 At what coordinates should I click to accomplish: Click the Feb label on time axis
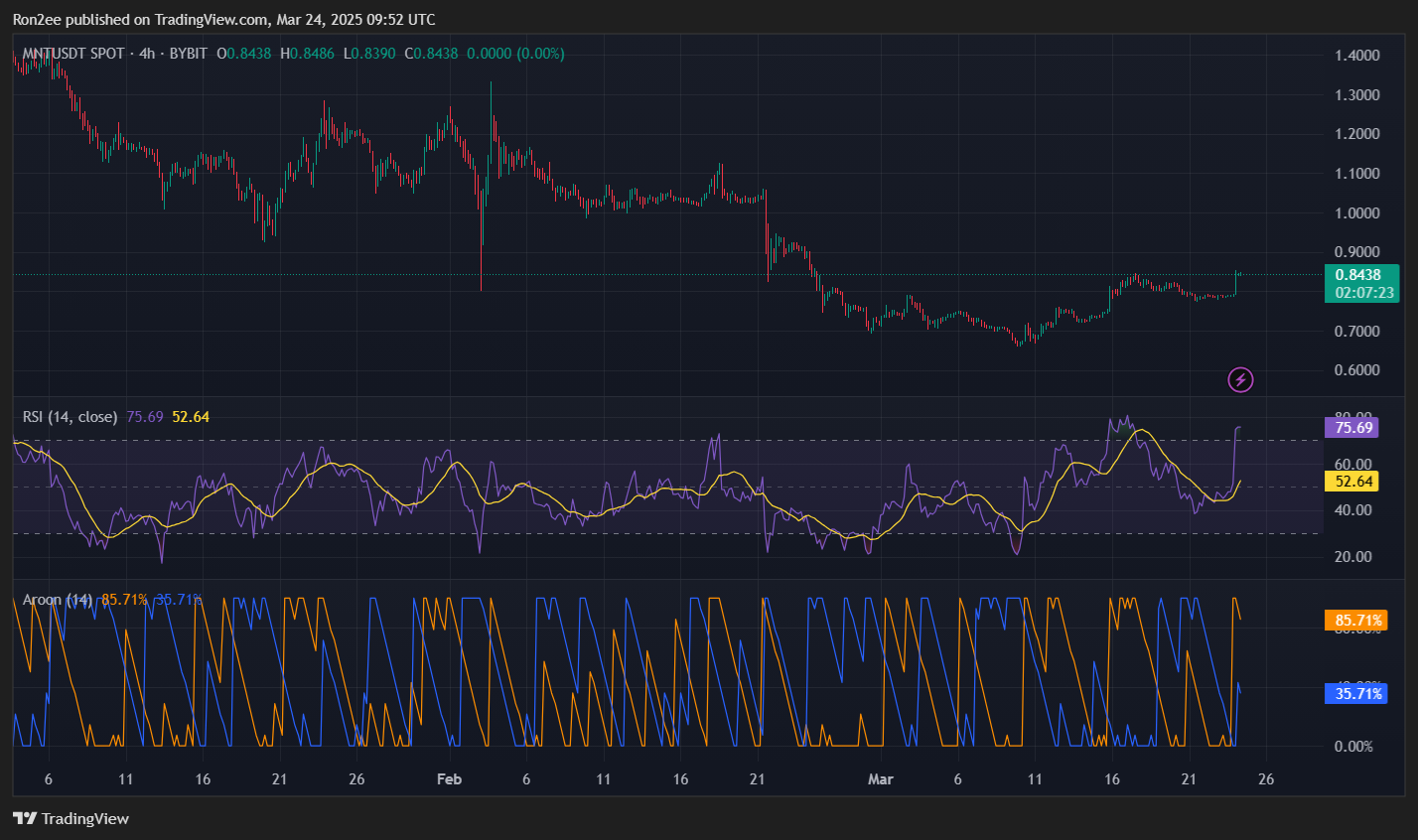pyautogui.click(x=449, y=779)
